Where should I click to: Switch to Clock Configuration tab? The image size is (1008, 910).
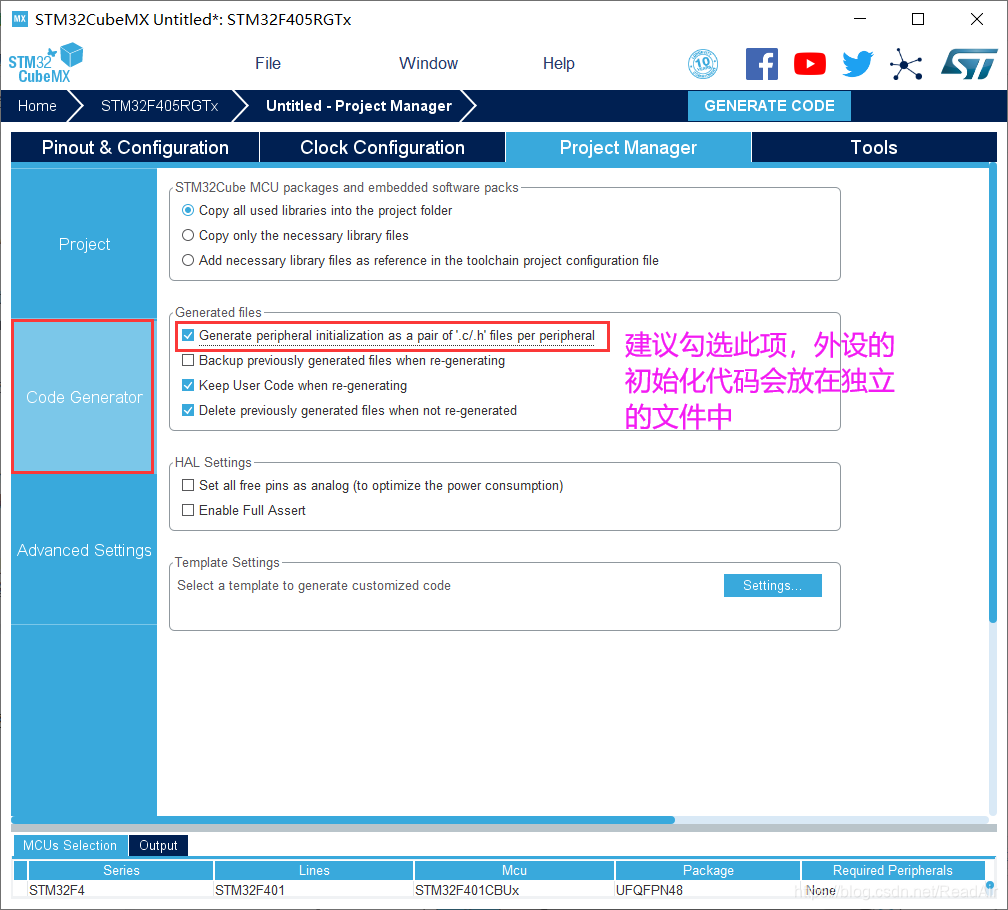[382, 147]
